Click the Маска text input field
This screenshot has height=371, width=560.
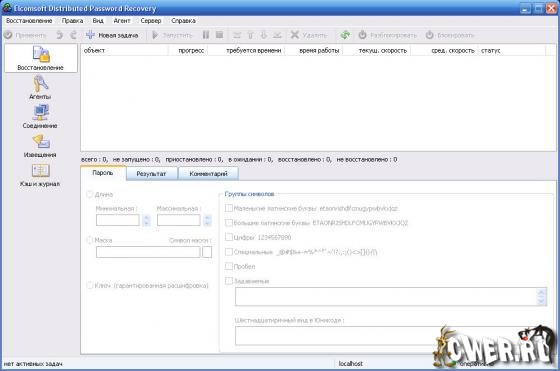[x=148, y=252]
